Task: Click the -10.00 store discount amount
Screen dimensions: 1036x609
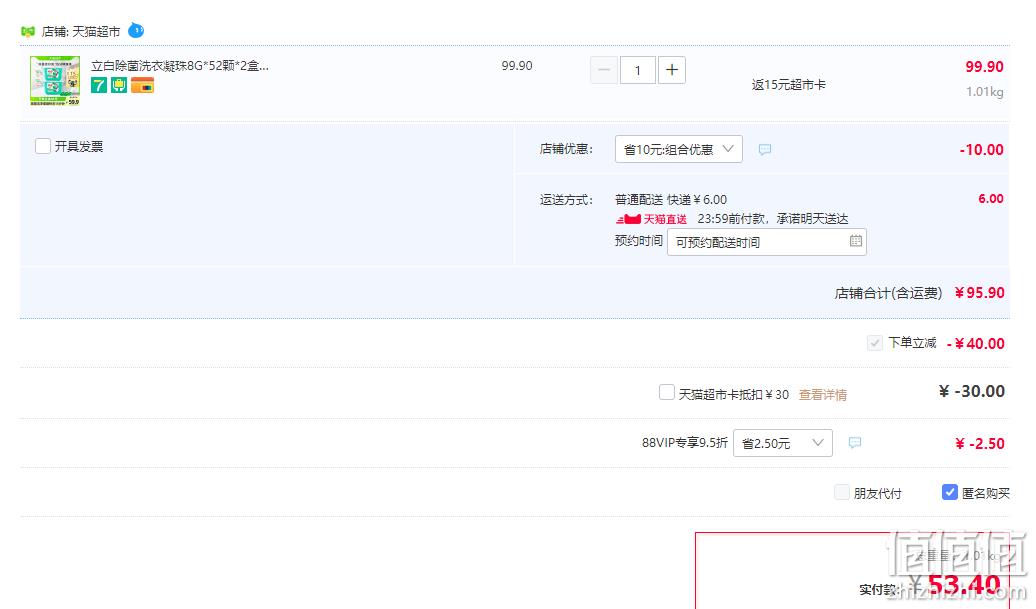Action: 981,150
